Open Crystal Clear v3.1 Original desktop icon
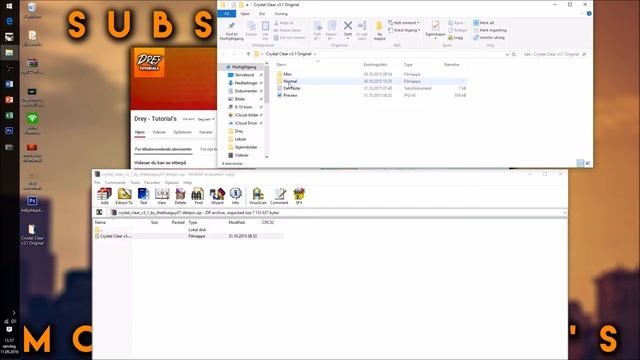This screenshot has height=360, width=640. click(32, 235)
